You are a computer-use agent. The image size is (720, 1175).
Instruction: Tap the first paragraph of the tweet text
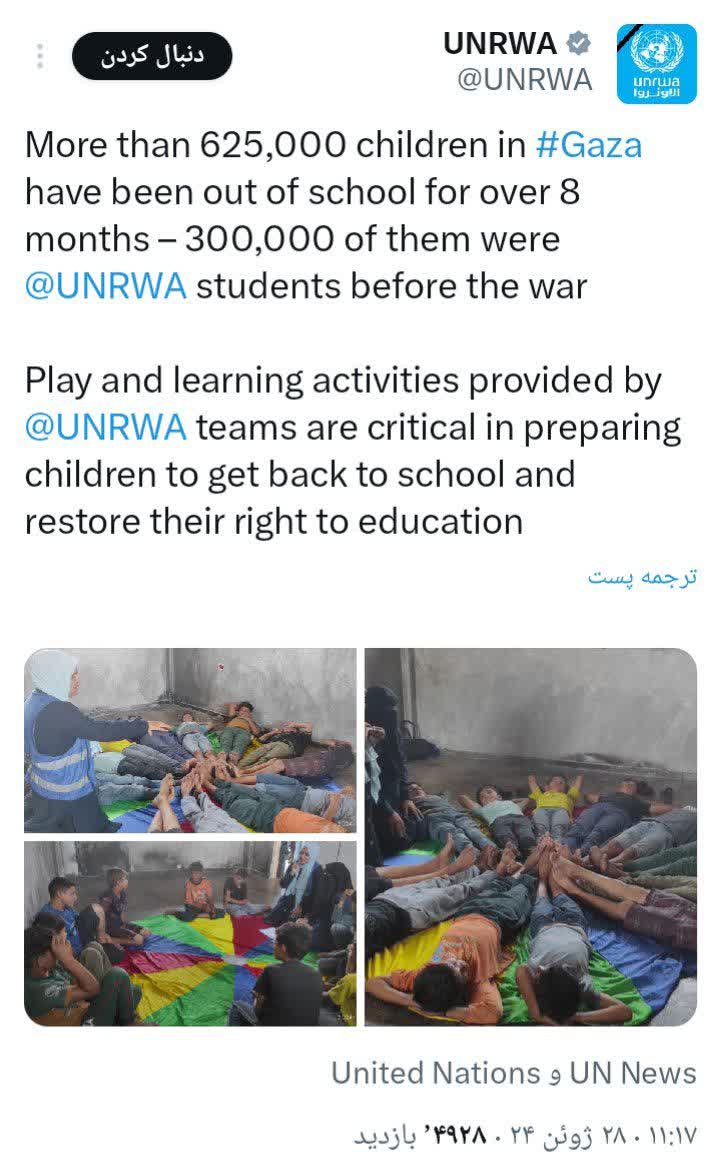pos(333,215)
